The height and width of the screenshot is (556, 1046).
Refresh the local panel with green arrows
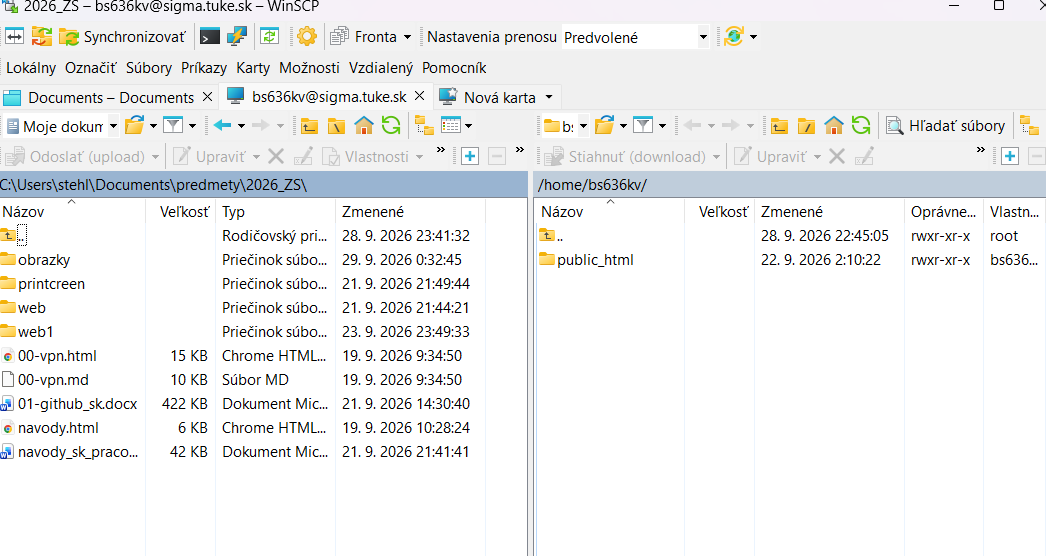click(391, 125)
